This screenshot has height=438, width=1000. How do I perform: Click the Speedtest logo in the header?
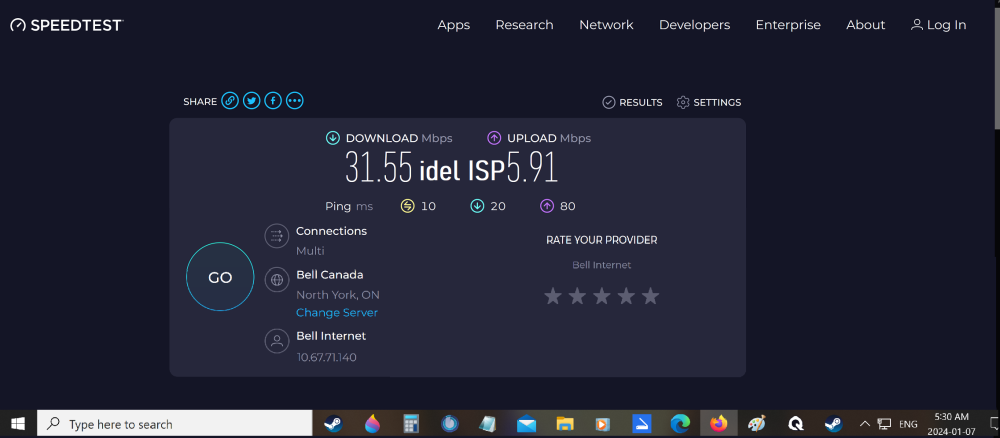pos(66,25)
